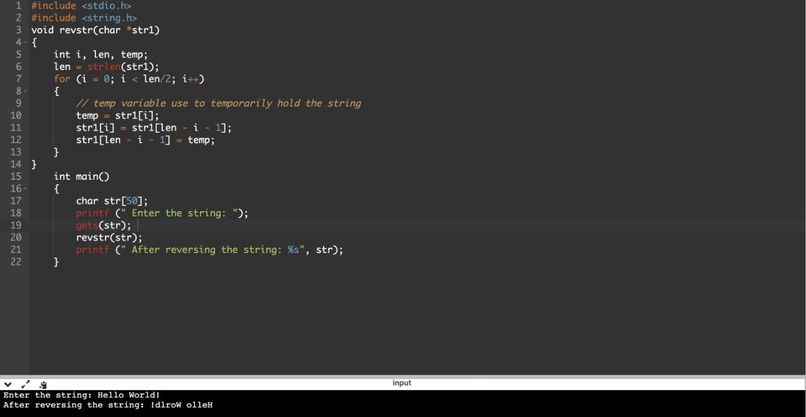Click the revstr(str) call on line 20
The height and width of the screenshot is (417, 806).
point(109,238)
